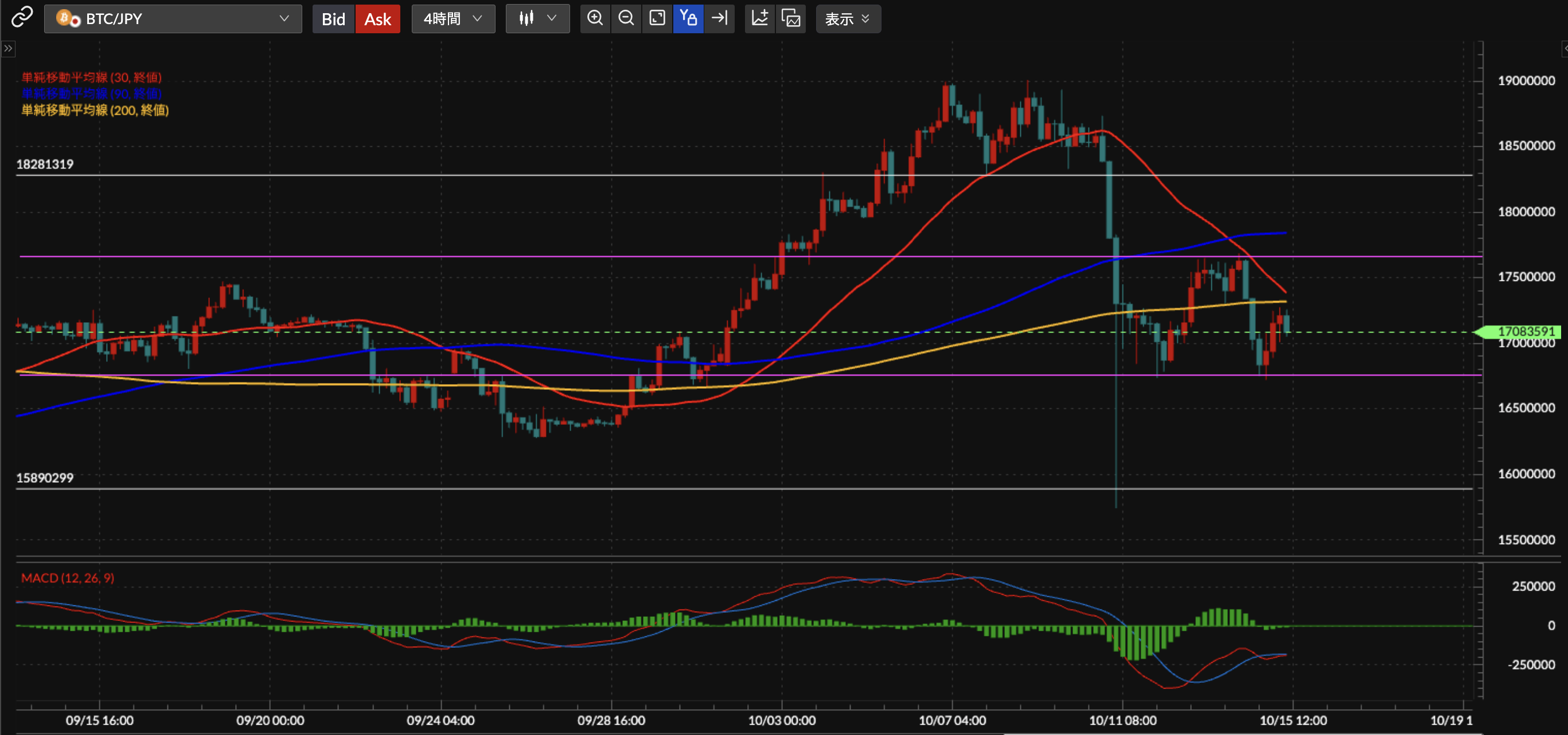Screen dimensions: 1568x735
Task: Zoom out of the chart
Action: click(x=626, y=18)
